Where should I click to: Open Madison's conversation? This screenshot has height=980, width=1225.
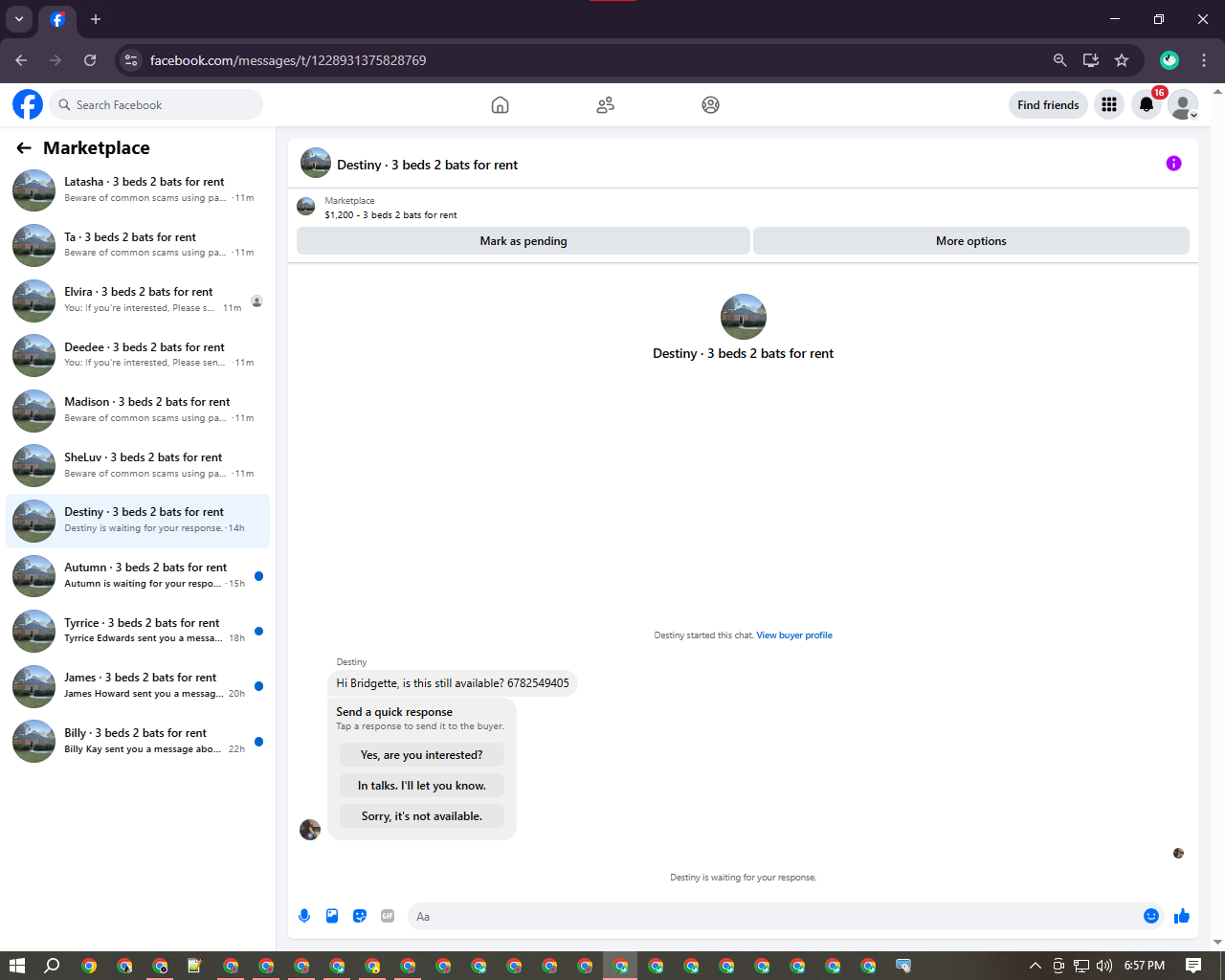tap(138, 411)
